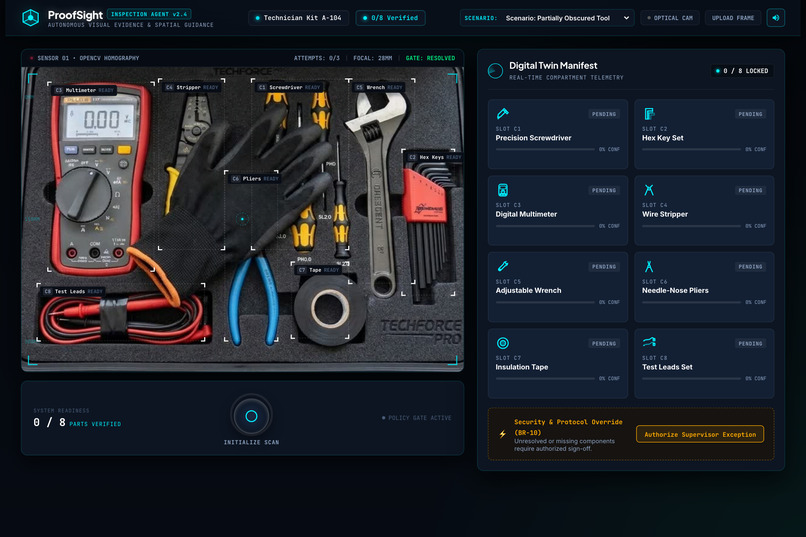Switch on Optical Cam mode
This screenshot has width=806, height=537.
[x=670, y=18]
